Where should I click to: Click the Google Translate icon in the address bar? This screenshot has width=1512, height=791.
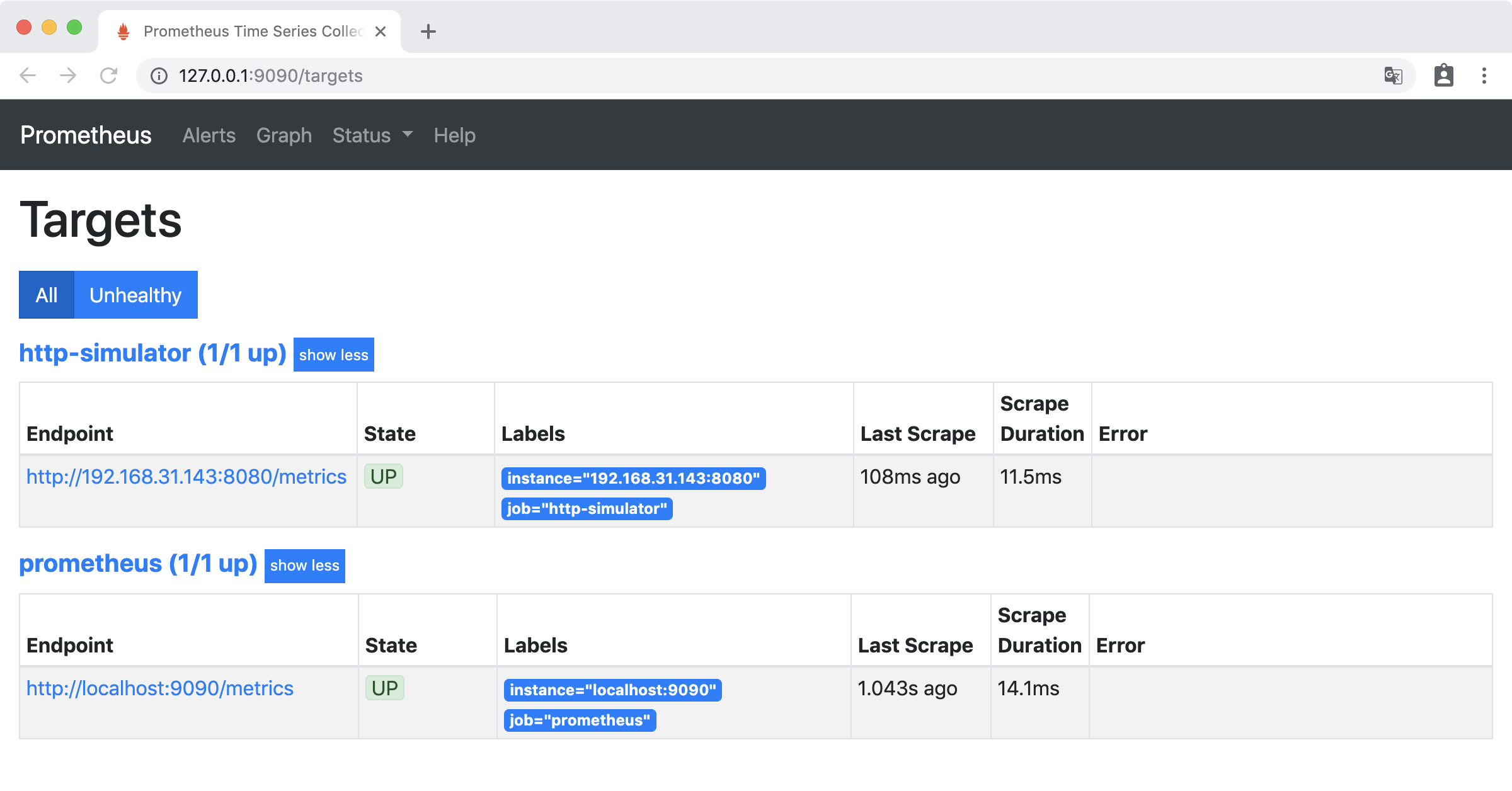(1393, 76)
